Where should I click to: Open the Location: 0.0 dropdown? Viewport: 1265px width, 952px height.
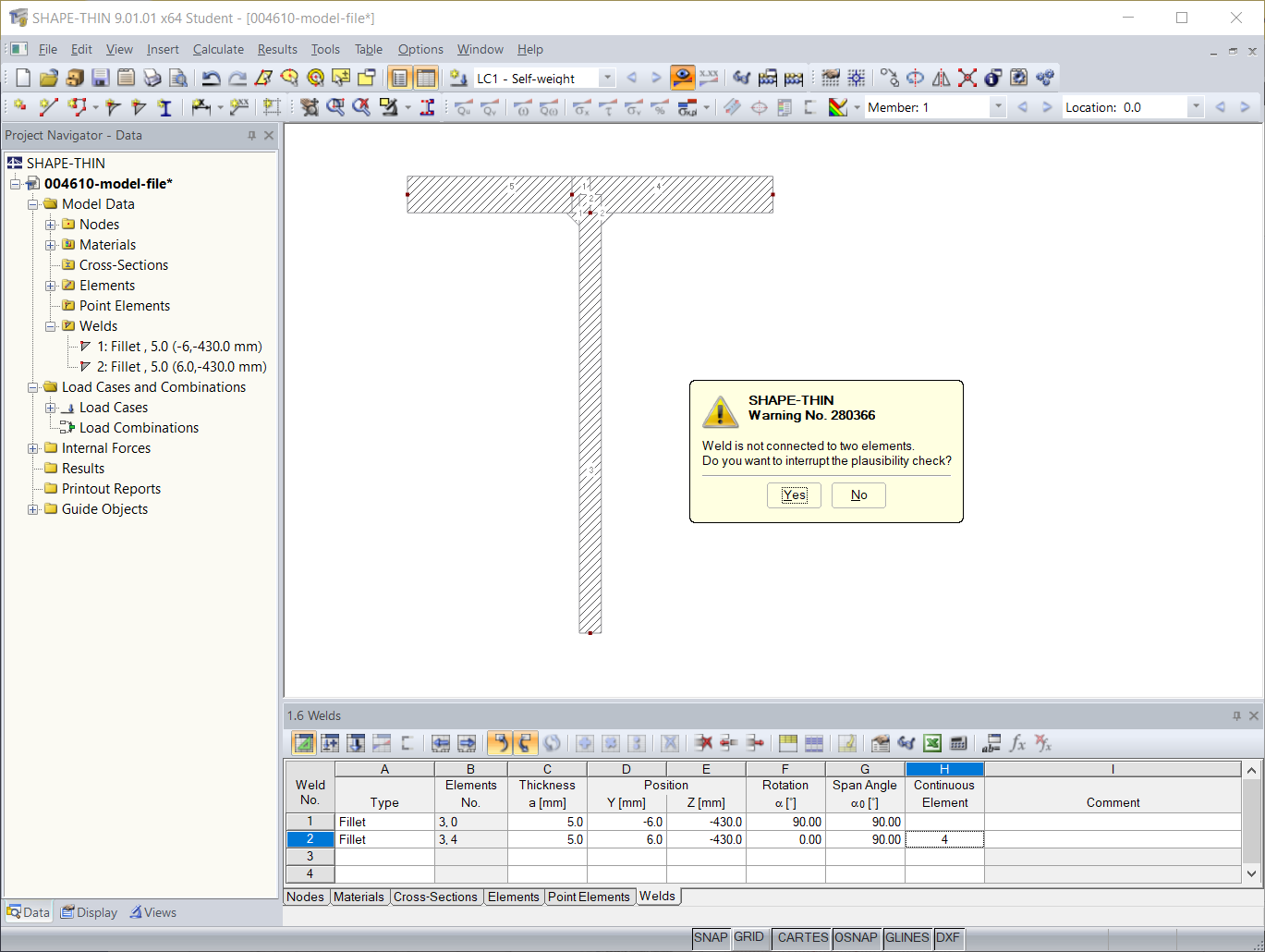click(1196, 107)
